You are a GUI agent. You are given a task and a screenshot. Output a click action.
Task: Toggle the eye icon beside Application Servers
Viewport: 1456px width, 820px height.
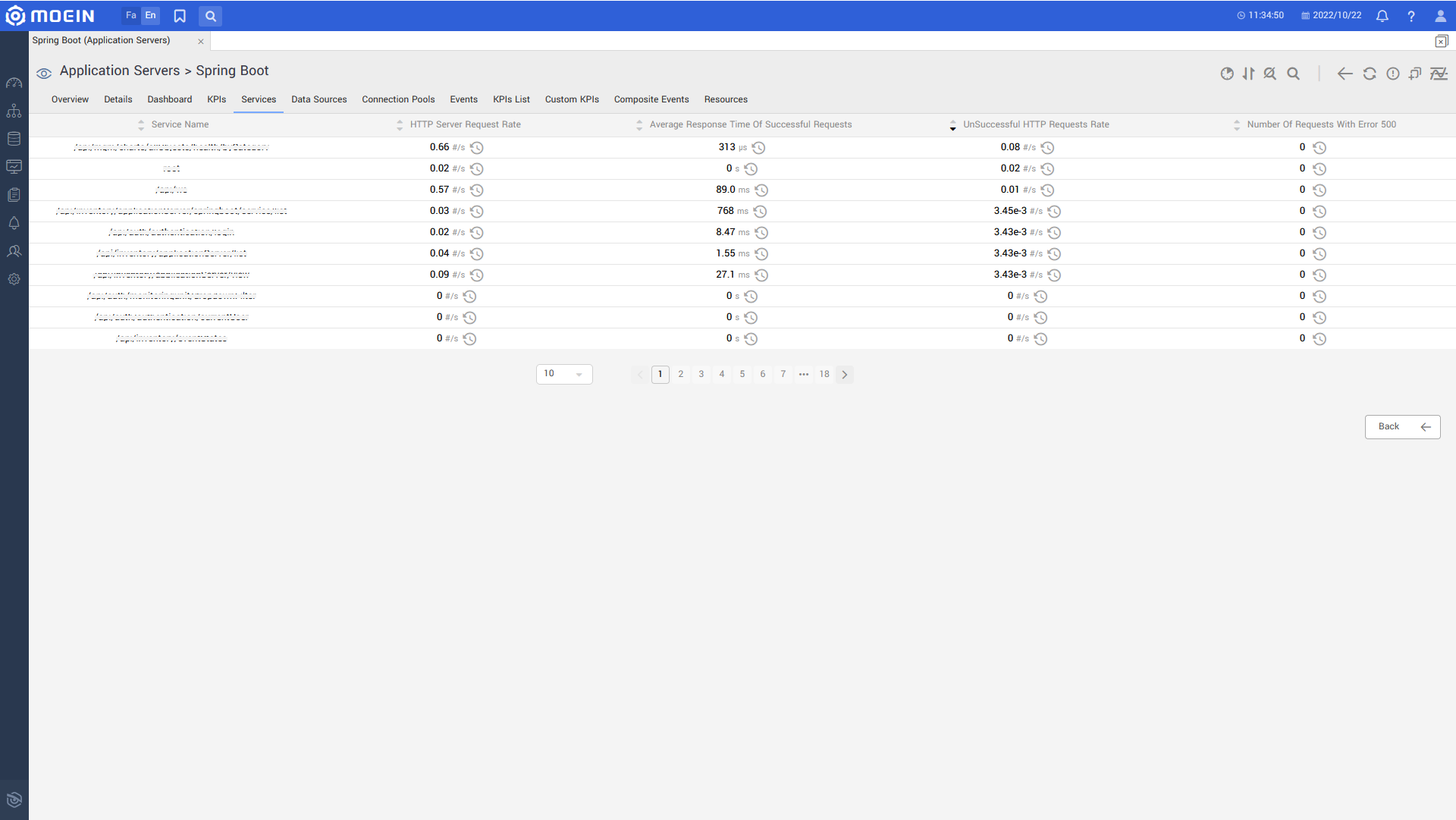point(44,74)
